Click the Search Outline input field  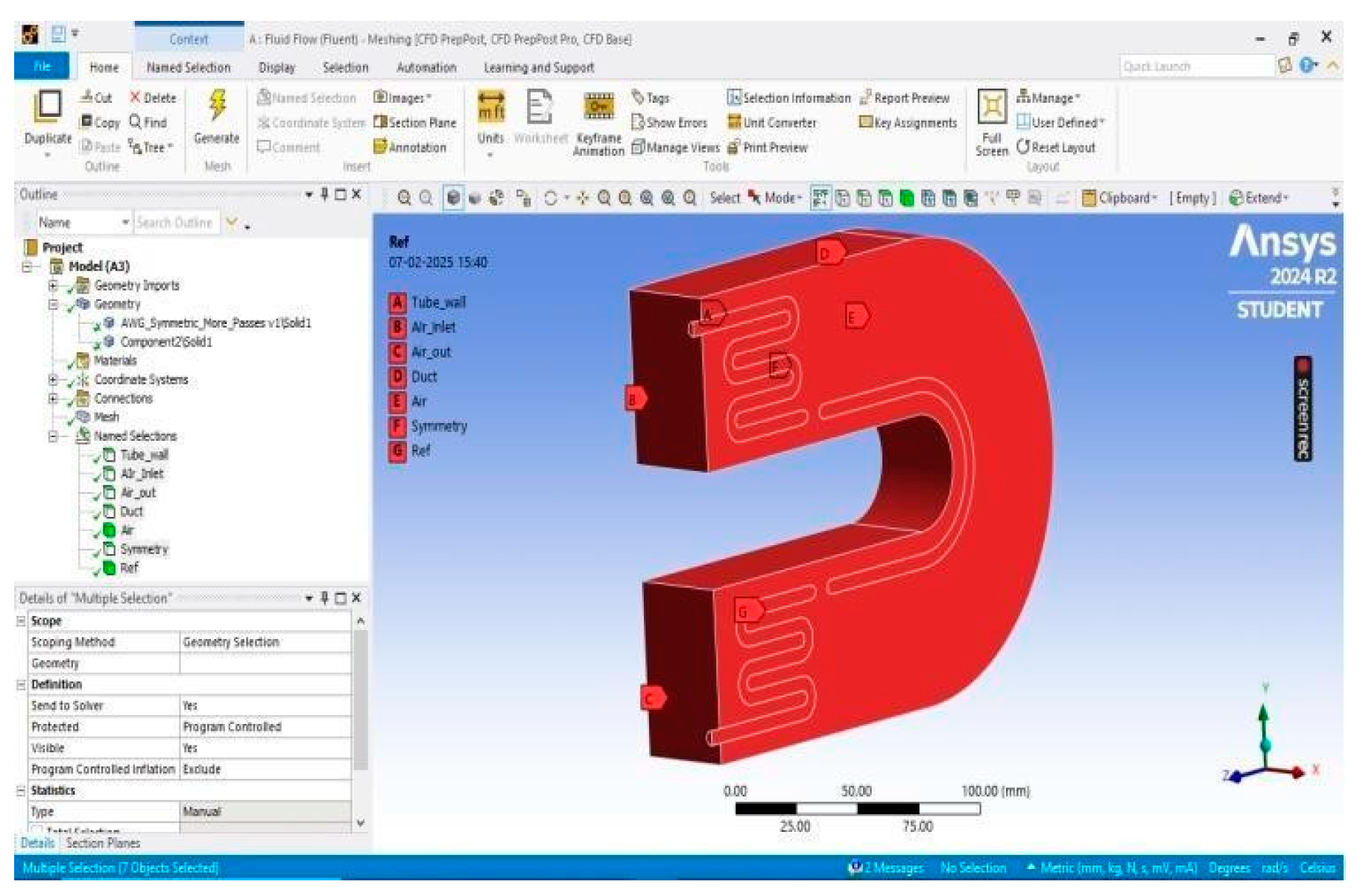coord(176,223)
